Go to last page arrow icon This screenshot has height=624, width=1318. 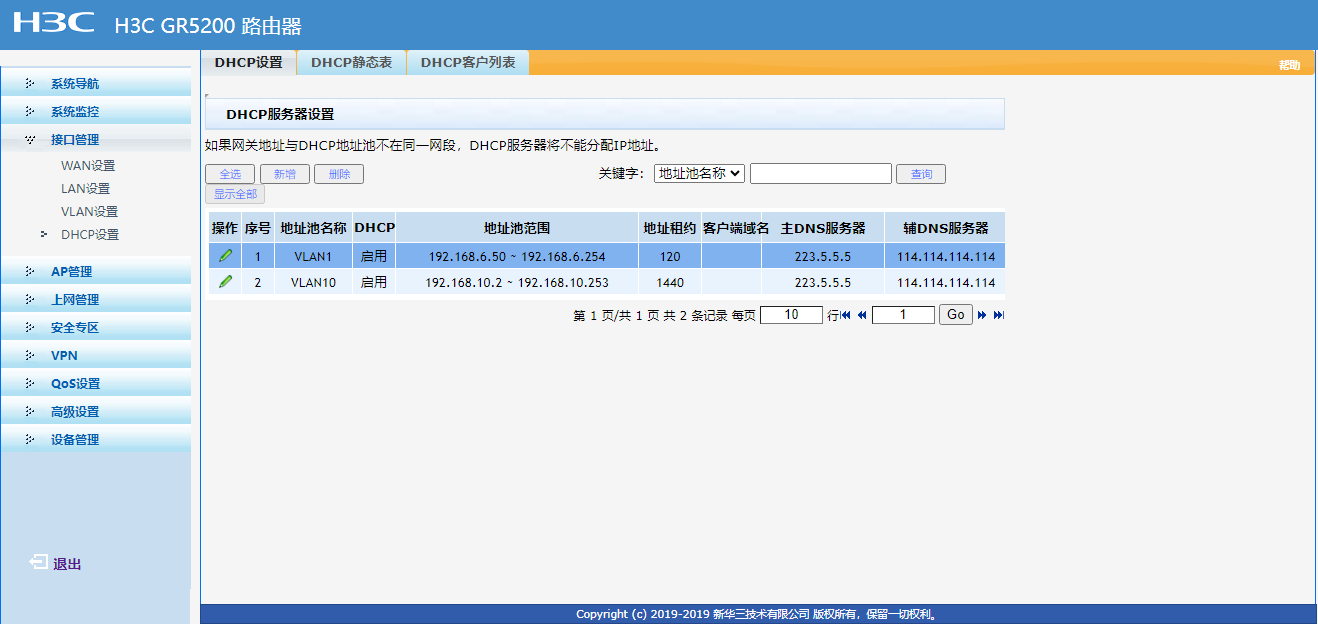point(998,315)
